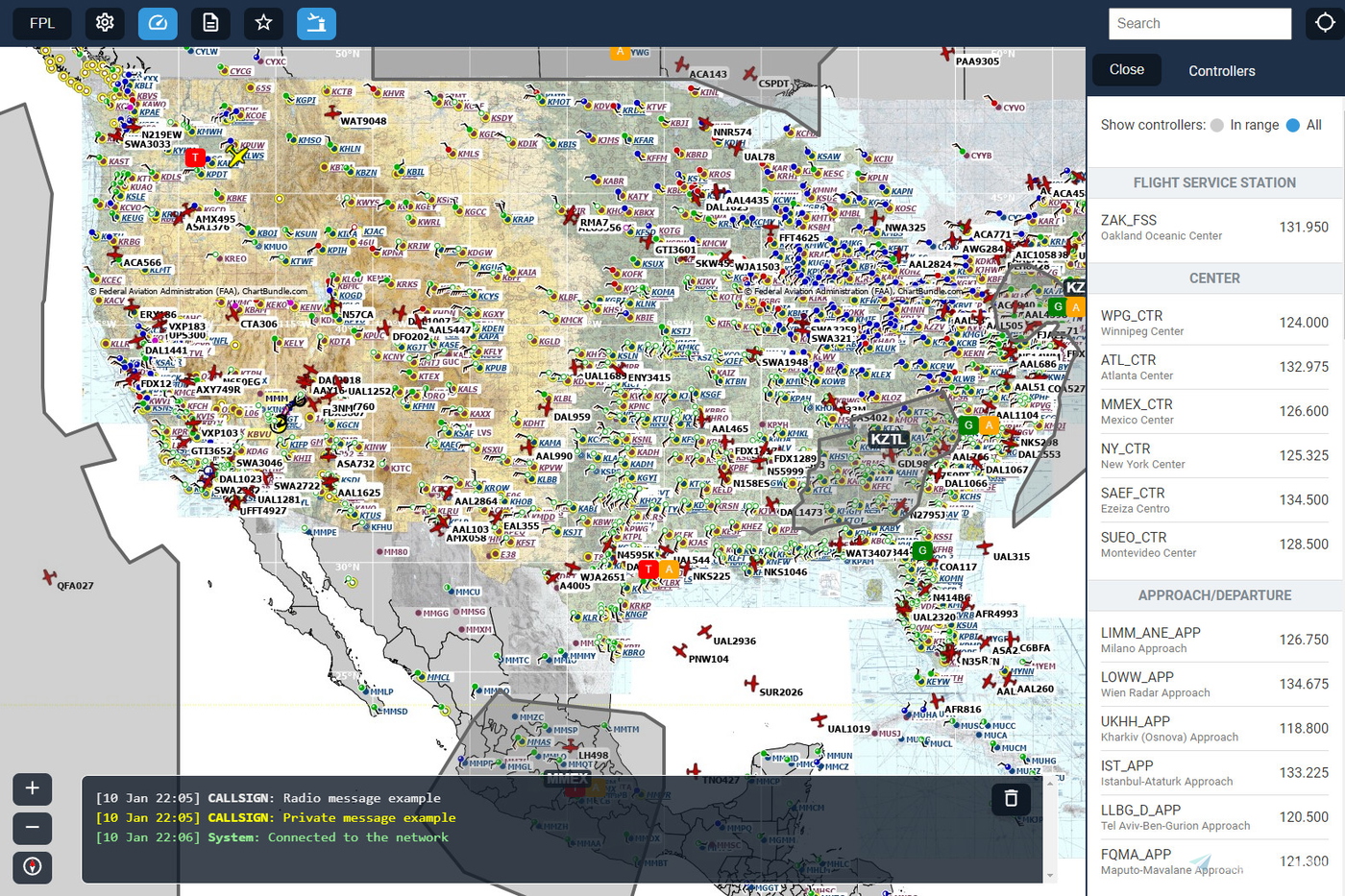Select the In range controllers radio button

(x=1216, y=125)
